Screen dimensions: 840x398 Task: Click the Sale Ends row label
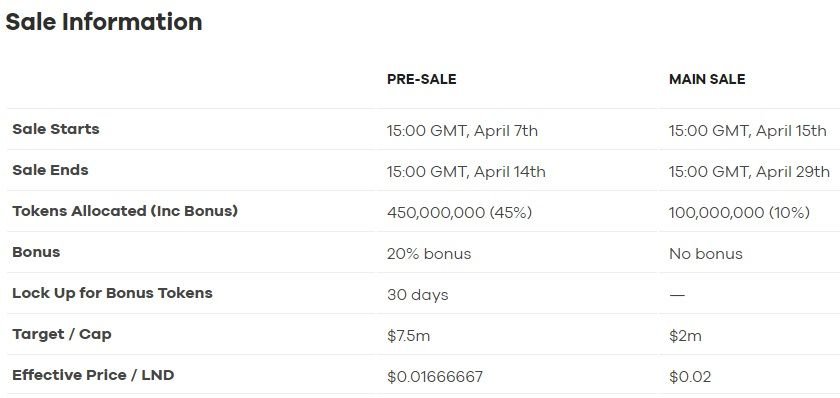[50, 170]
